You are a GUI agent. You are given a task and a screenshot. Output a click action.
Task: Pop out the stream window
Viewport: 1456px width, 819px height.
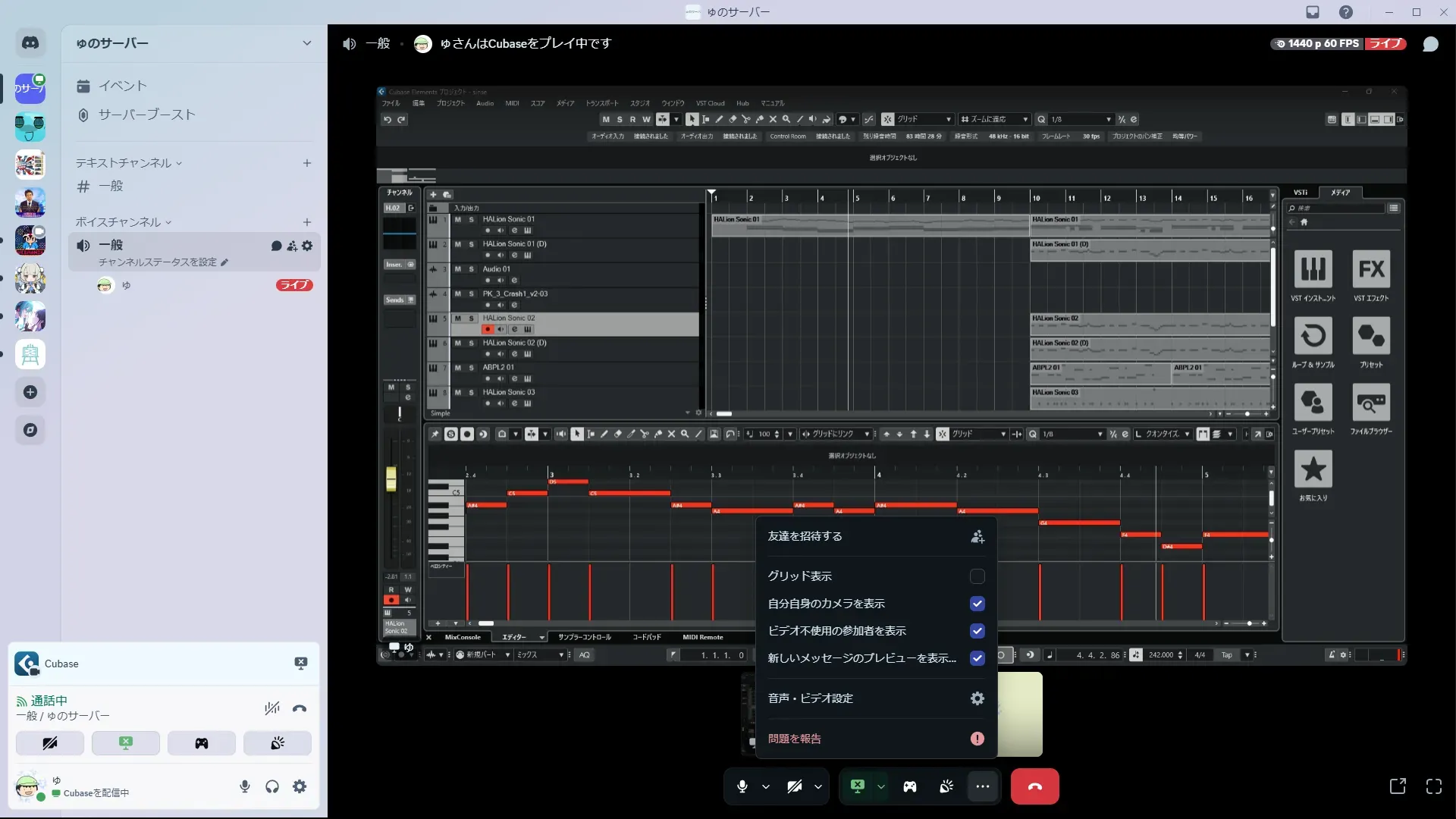[1397, 786]
